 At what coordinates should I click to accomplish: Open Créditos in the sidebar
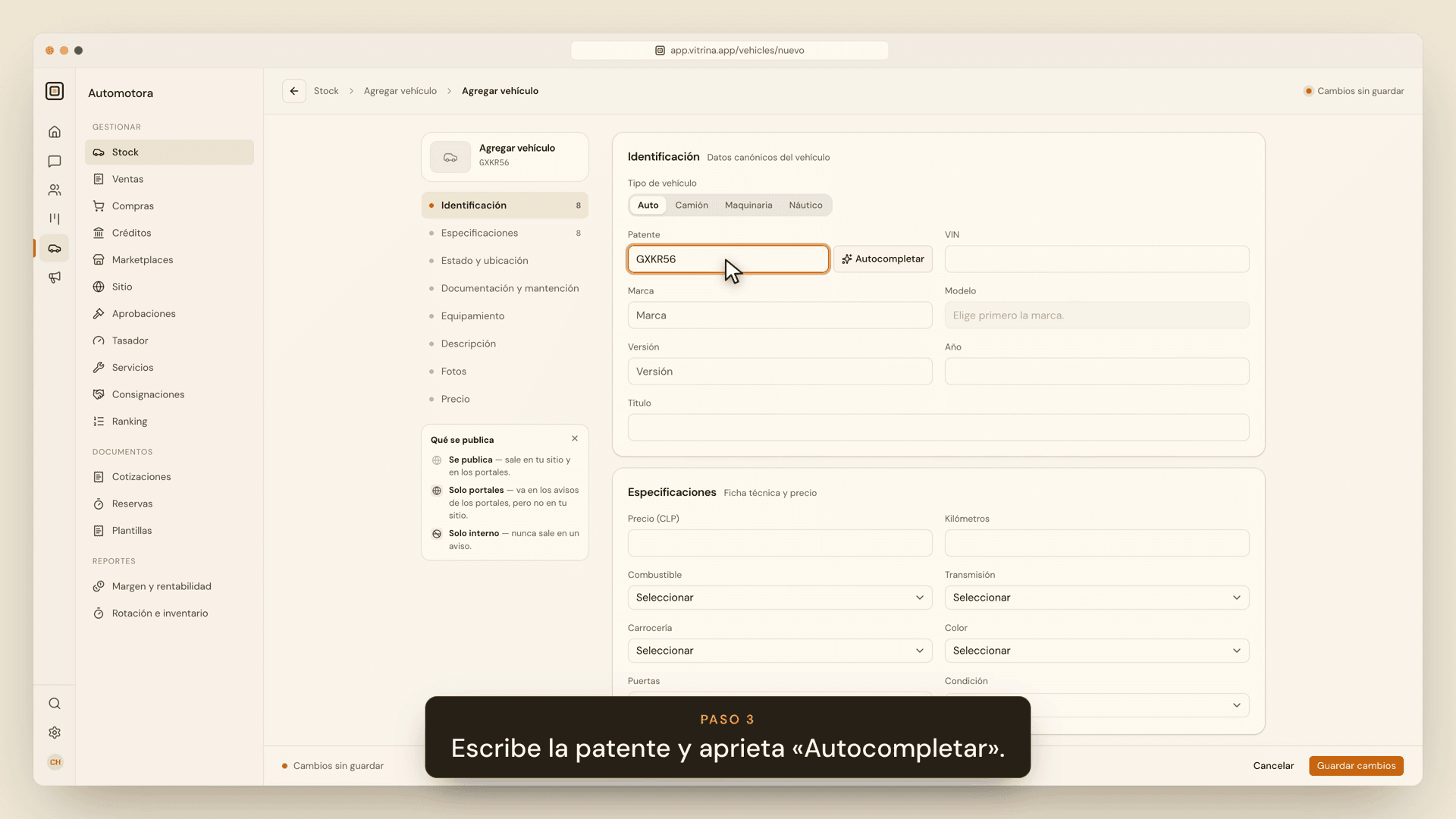pos(169,233)
